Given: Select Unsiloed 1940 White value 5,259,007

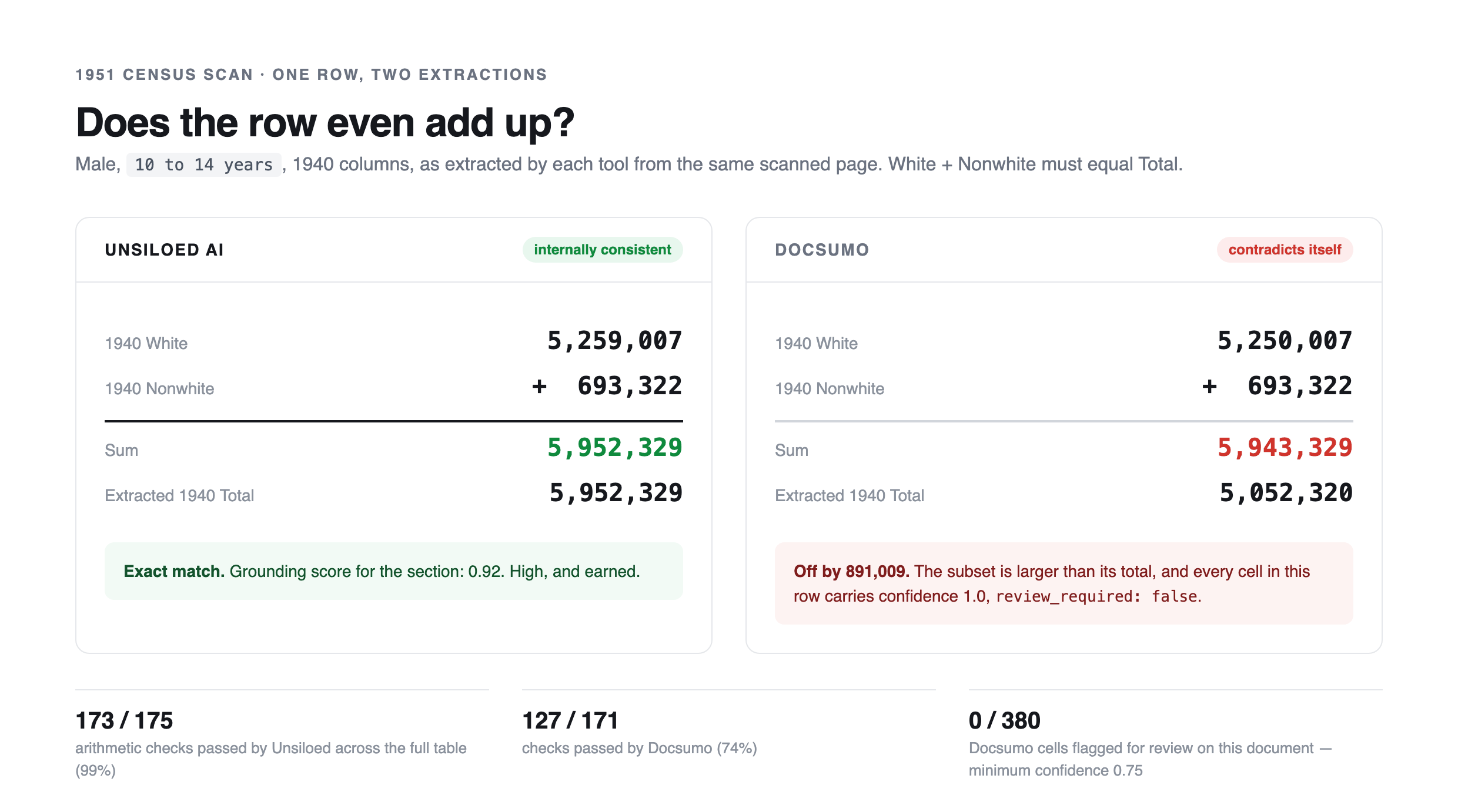Looking at the screenshot, I should pos(614,341).
